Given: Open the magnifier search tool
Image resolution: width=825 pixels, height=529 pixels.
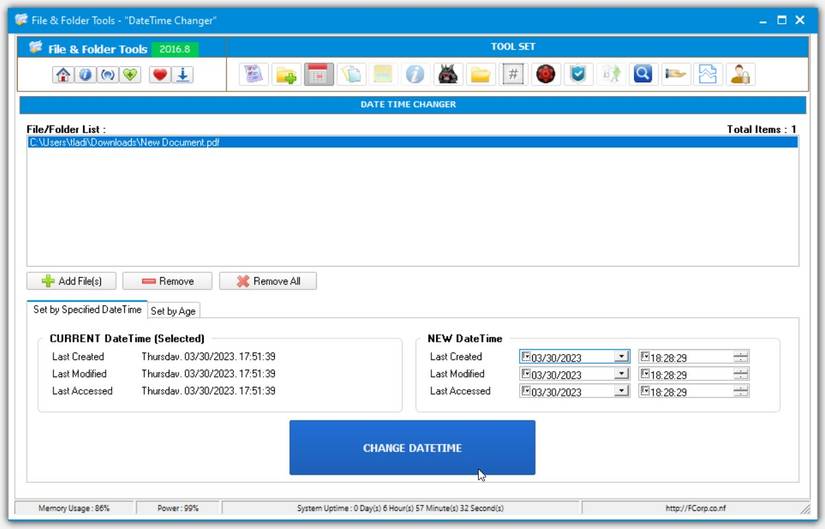Looking at the screenshot, I should (x=643, y=74).
